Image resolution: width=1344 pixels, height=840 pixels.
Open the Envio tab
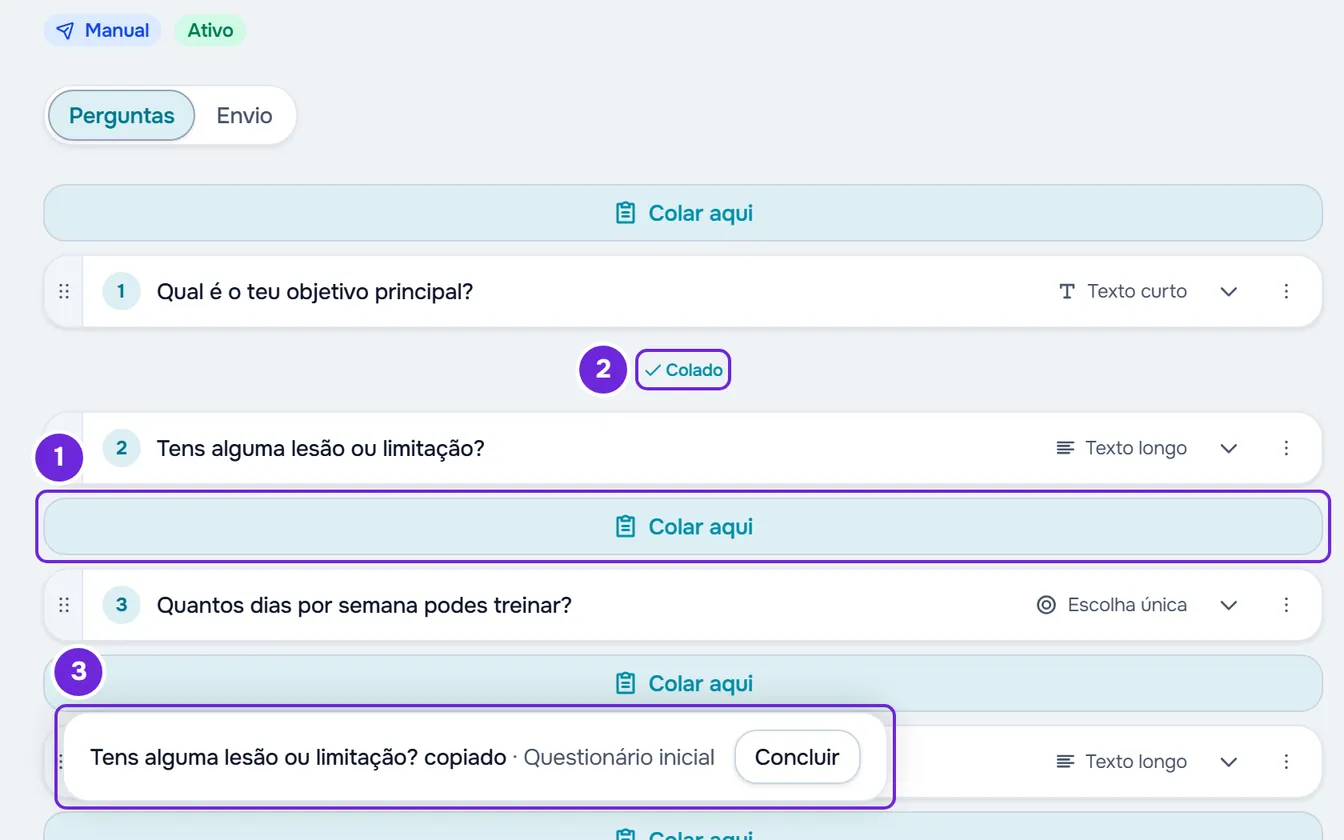click(244, 116)
